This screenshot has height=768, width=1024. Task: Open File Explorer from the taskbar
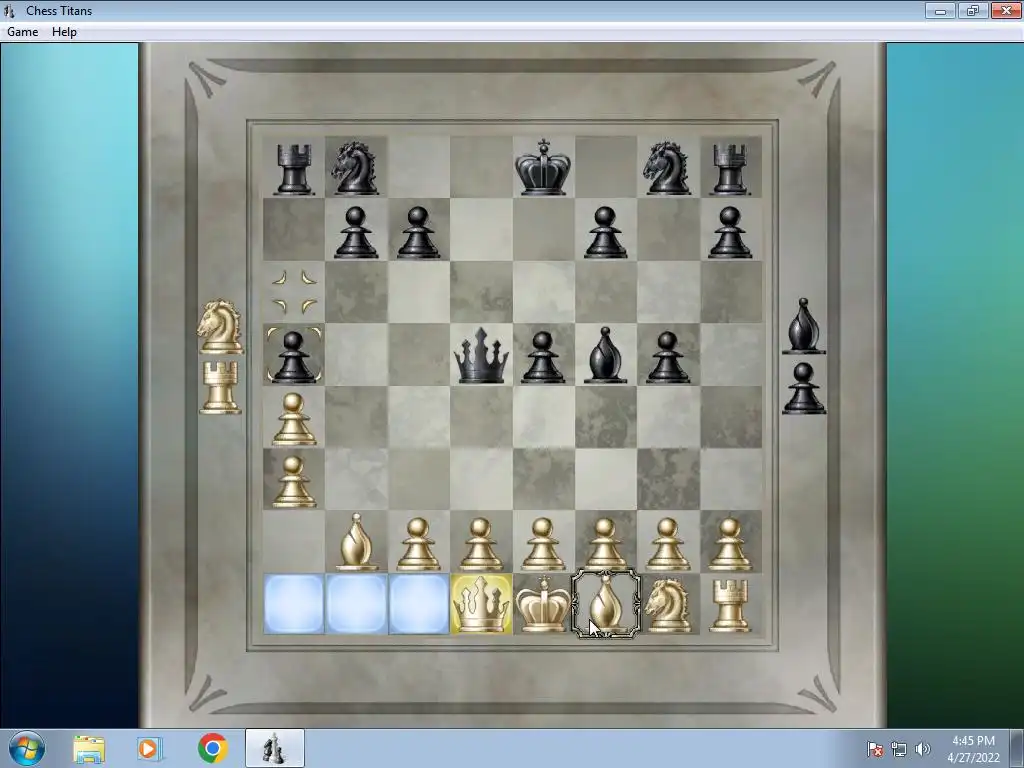[89, 749]
